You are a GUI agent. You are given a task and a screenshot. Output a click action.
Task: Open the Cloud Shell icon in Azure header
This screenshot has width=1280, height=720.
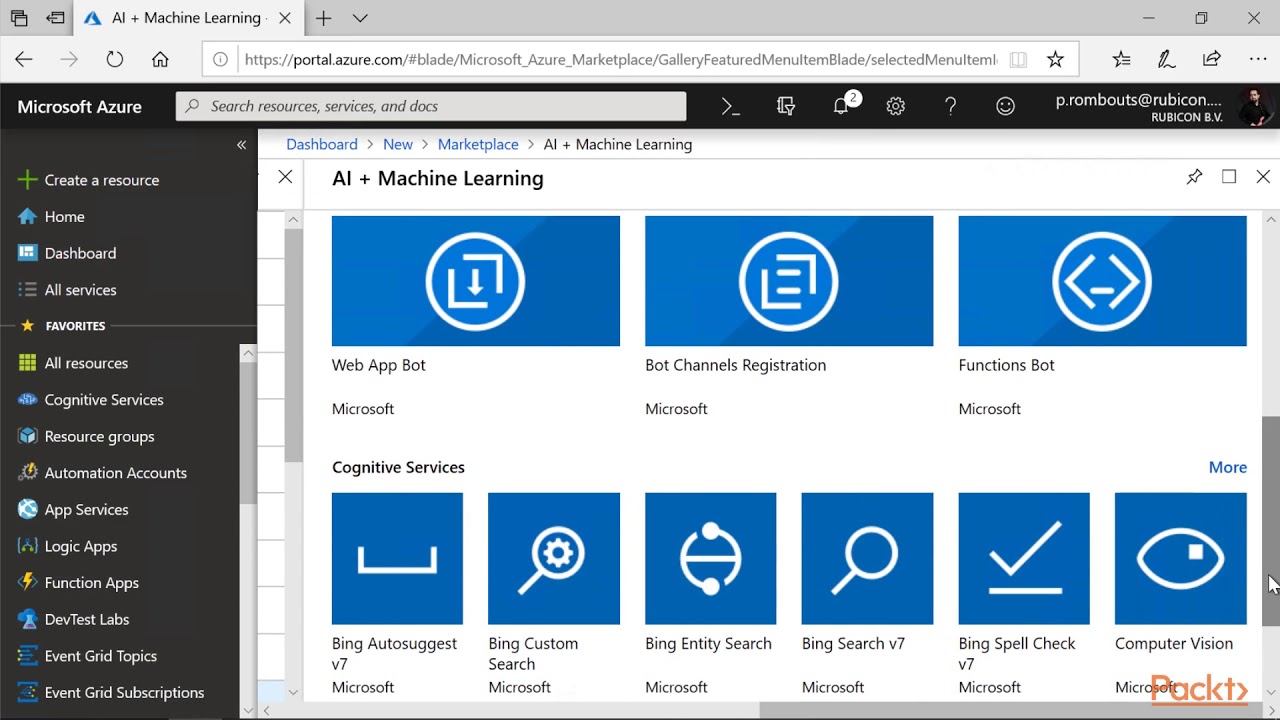(x=731, y=106)
